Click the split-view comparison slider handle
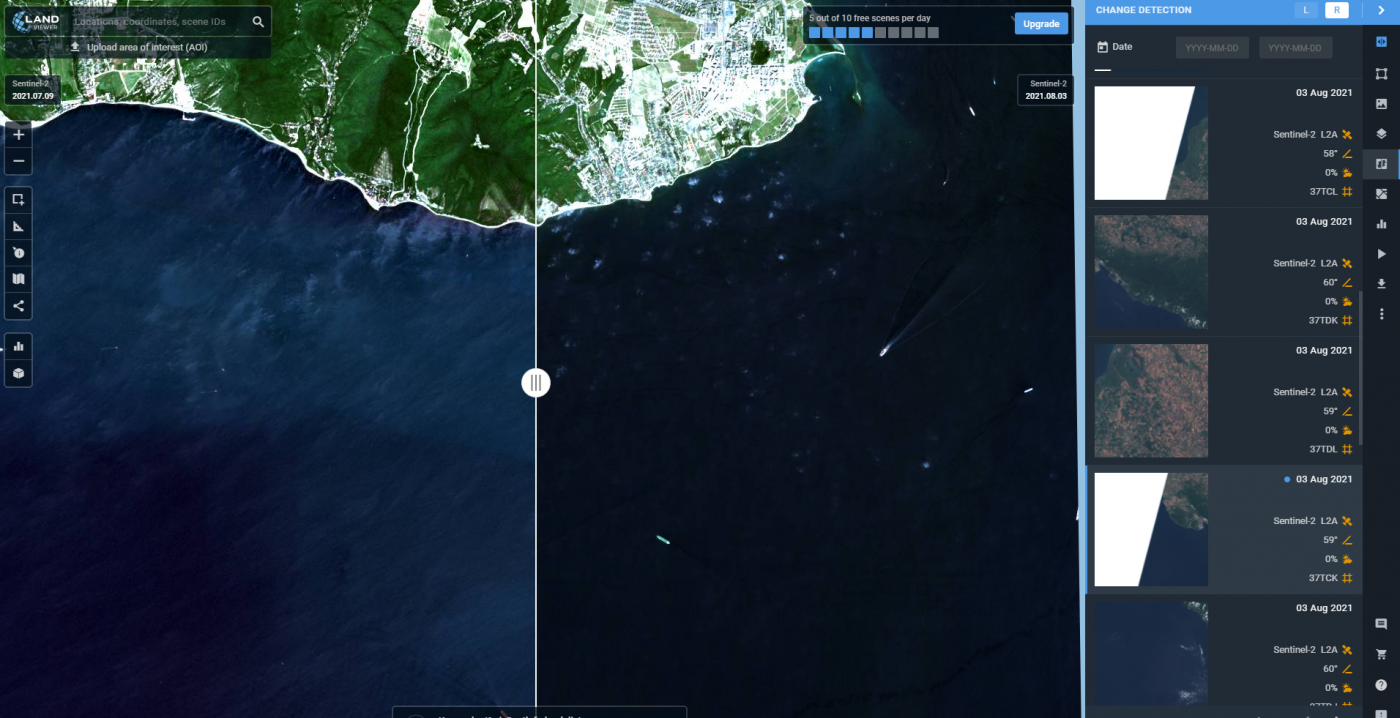Viewport: 1400px width, 718px height. pyautogui.click(x=536, y=382)
